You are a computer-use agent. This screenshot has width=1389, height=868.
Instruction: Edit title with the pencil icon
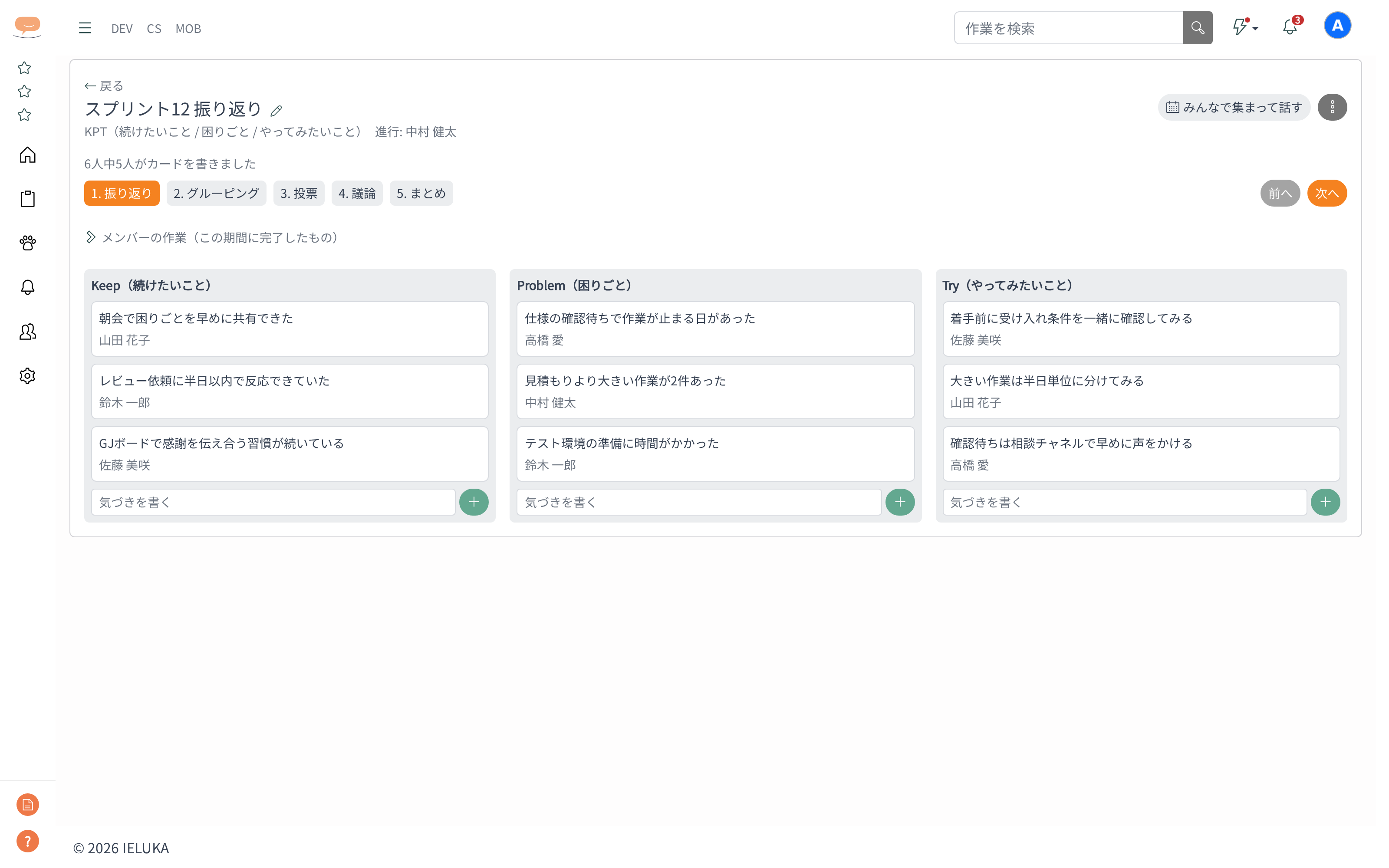[x=276, y=110]
